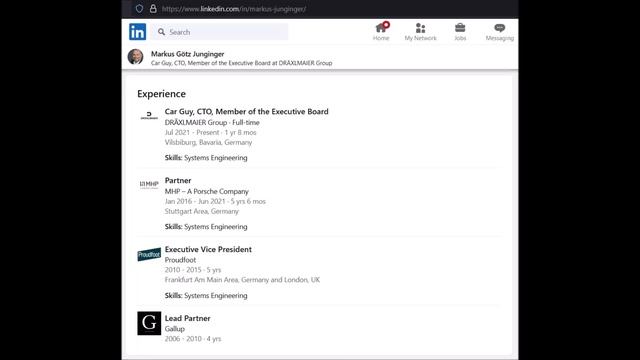
Task: Click Skills: Systems Engineering under MHP
Action: [206, 227]
